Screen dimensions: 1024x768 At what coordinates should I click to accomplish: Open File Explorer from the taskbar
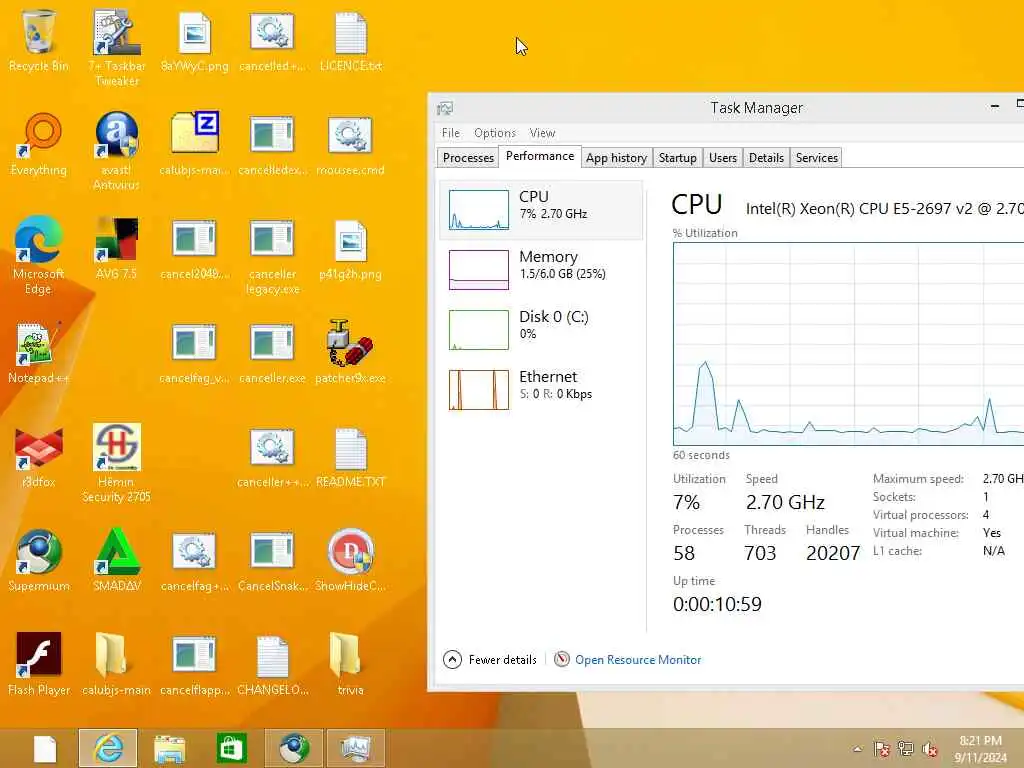(170, 748)
